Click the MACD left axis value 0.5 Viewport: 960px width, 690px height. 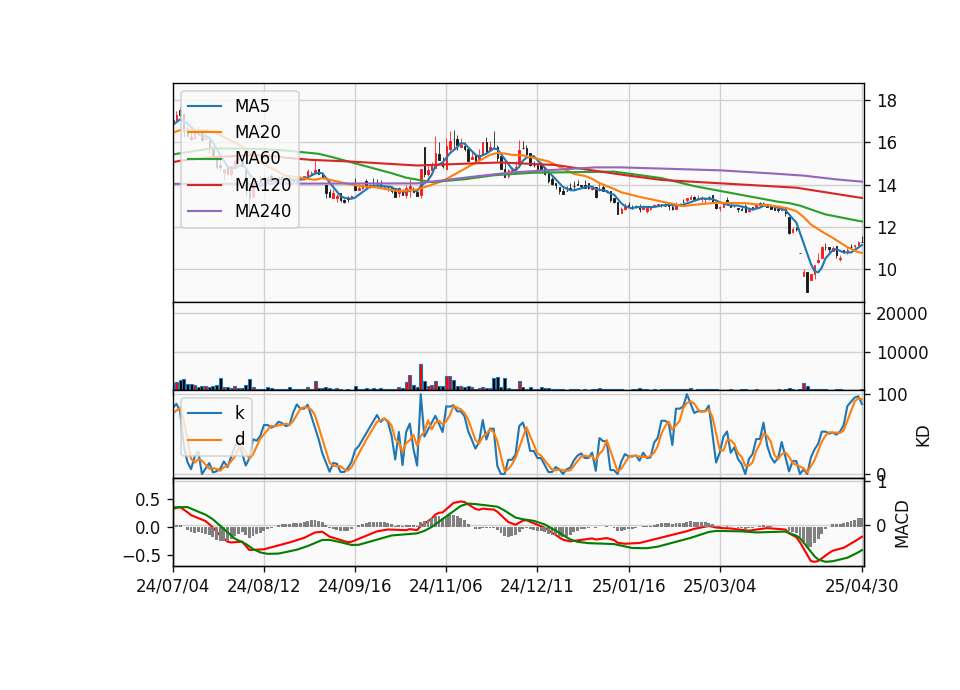tap(148, 500)
